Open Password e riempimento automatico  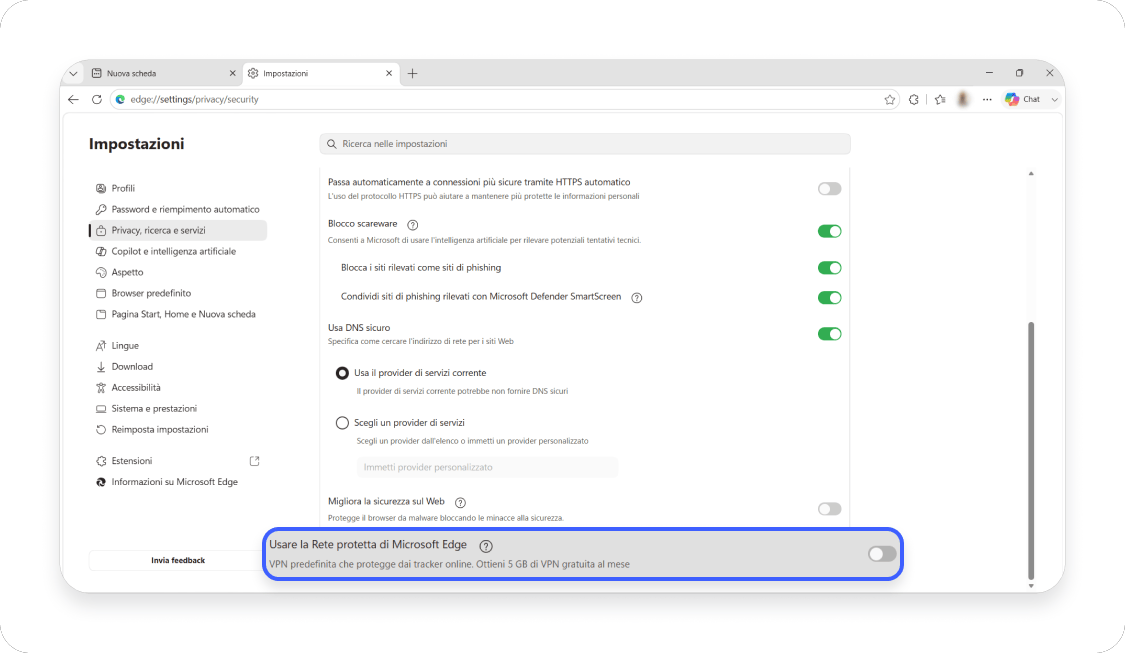tap(178, 210)
